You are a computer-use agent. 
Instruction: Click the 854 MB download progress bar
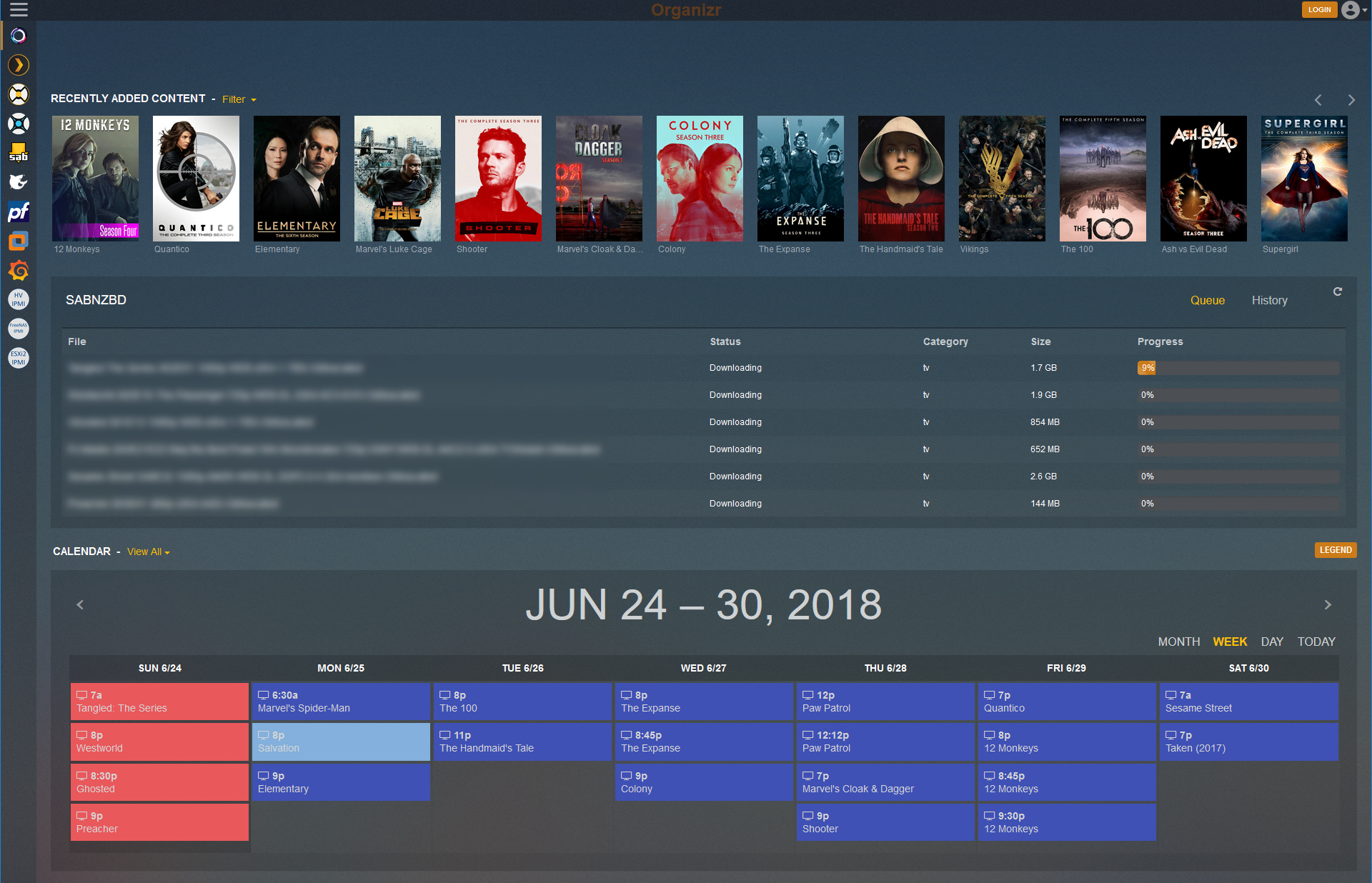1238,422
